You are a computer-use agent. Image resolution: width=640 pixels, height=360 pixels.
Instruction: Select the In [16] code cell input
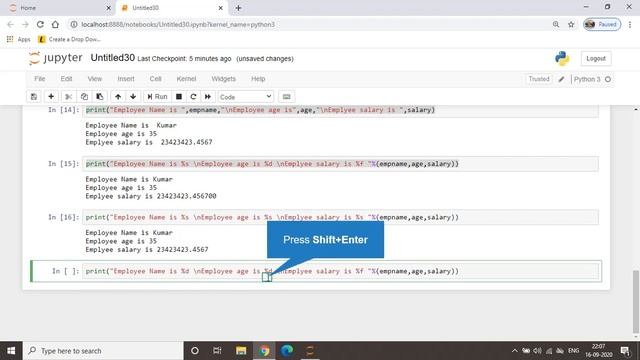[340, 217]
